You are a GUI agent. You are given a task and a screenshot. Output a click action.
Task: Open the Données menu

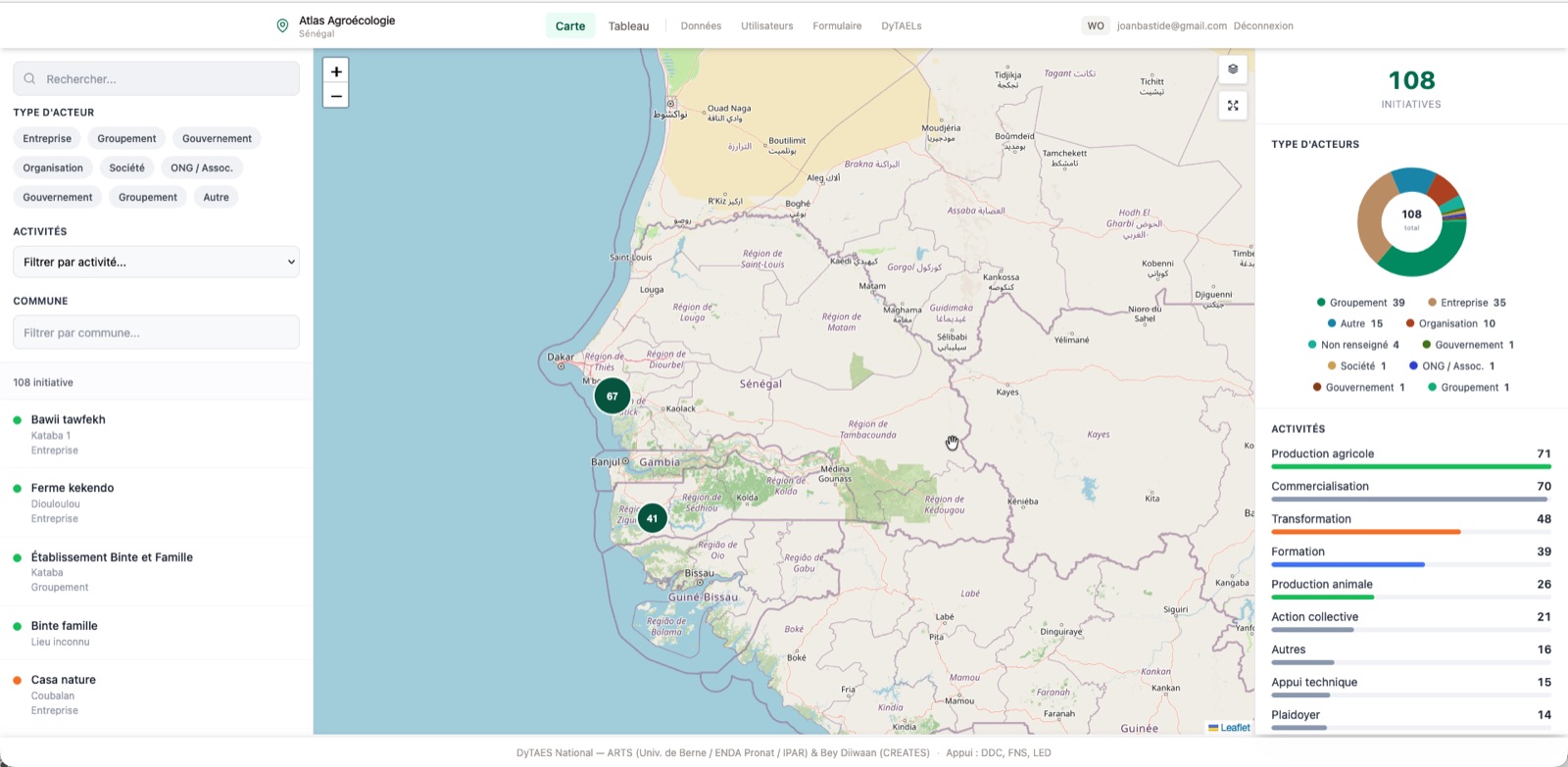701,26
